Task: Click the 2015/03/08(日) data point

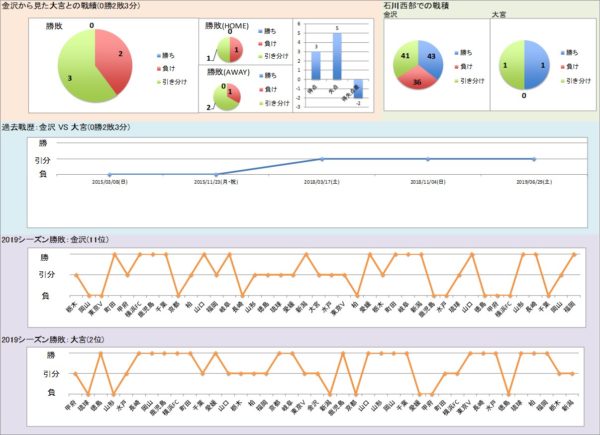Action: [109, 174]
